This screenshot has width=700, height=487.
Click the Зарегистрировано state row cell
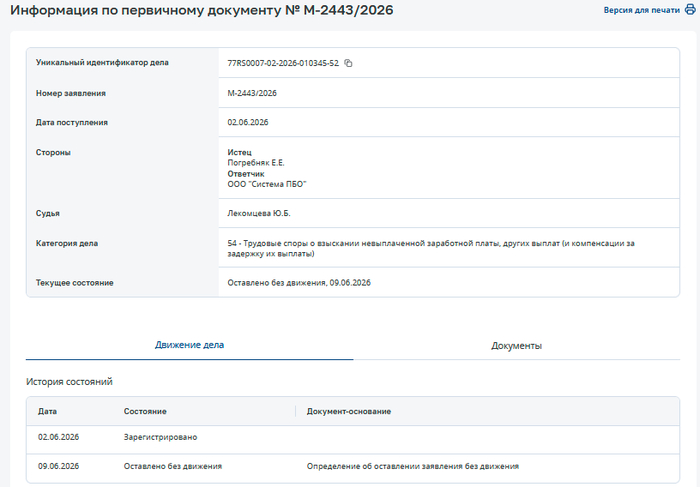160,437
